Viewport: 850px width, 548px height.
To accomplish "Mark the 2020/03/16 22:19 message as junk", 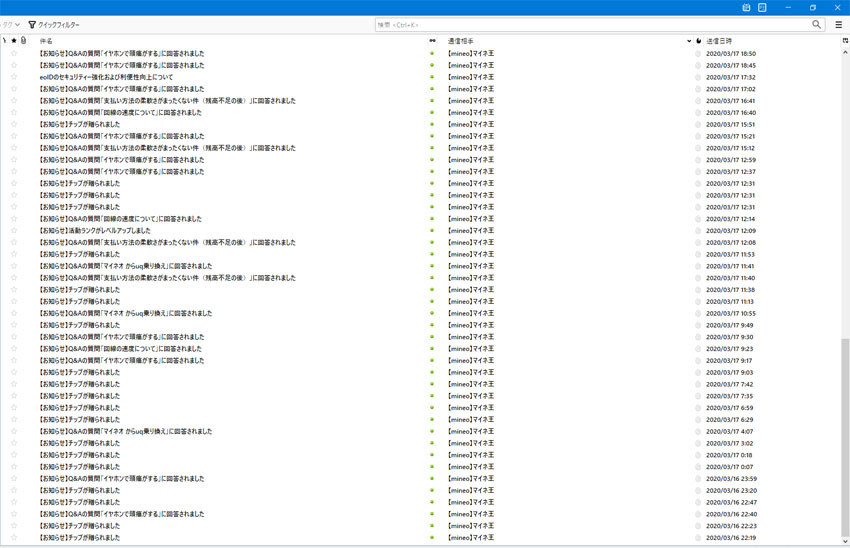I will (698, 538).
